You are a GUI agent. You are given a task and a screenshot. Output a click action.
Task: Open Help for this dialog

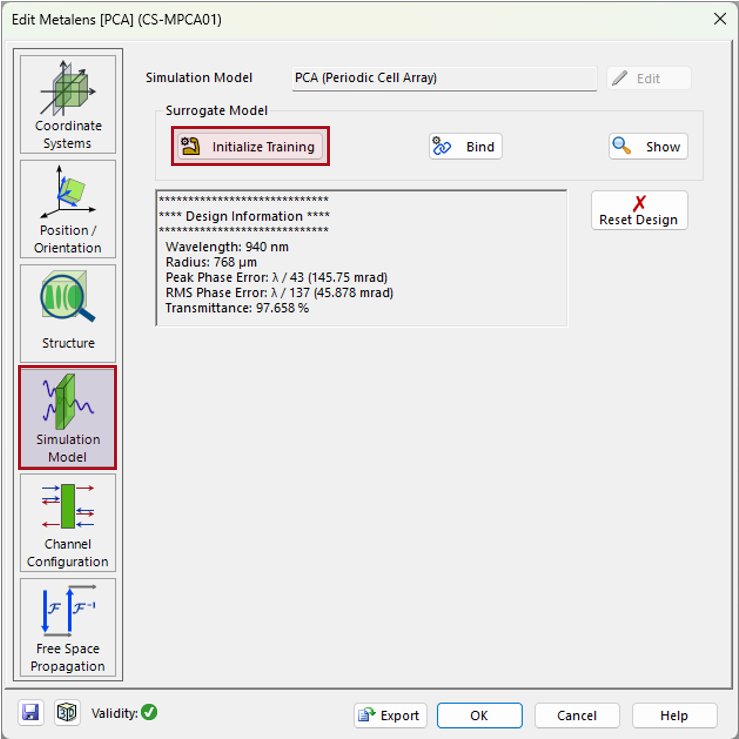(674, 715)
